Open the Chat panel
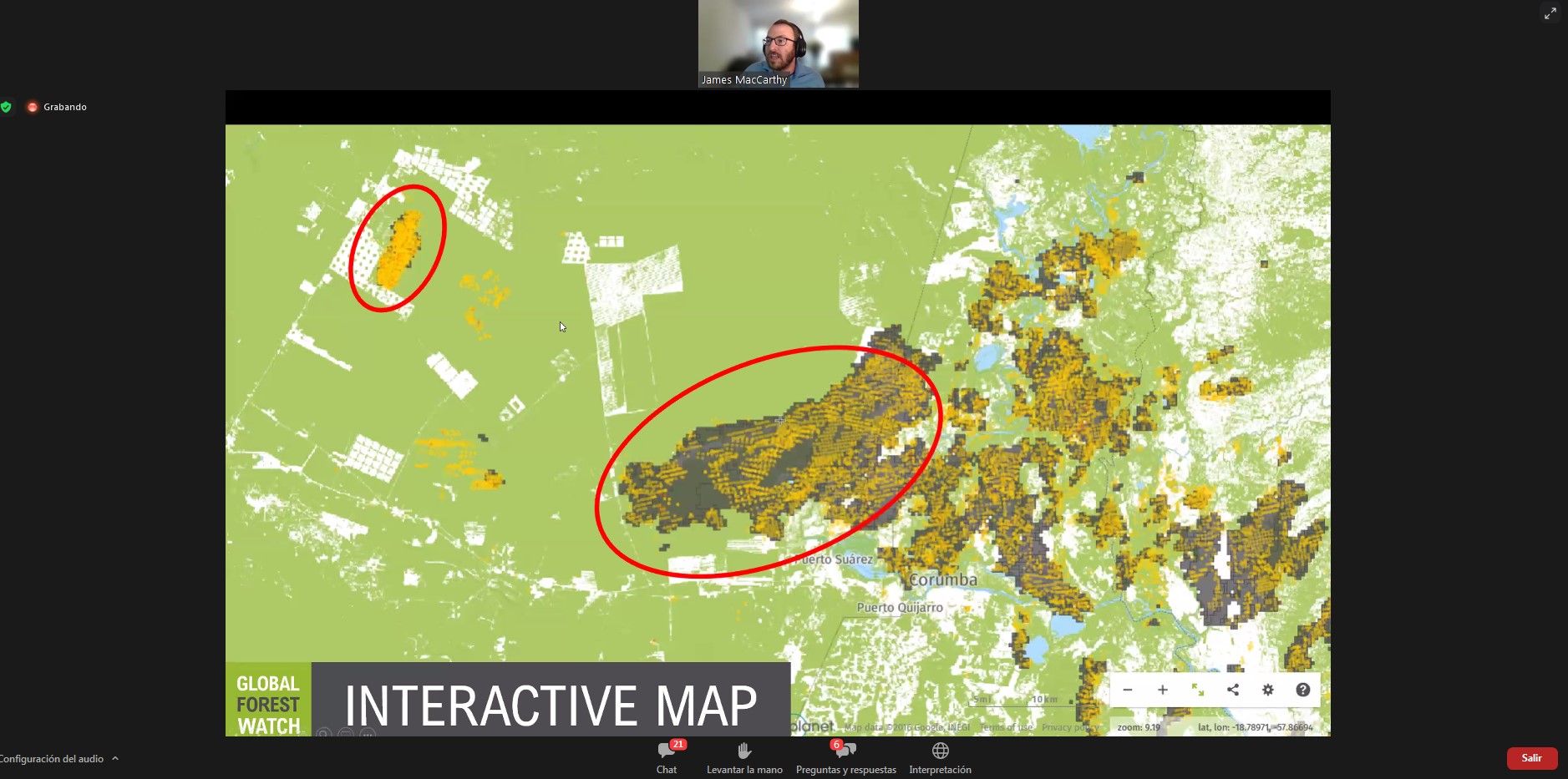 coord(667,757)
